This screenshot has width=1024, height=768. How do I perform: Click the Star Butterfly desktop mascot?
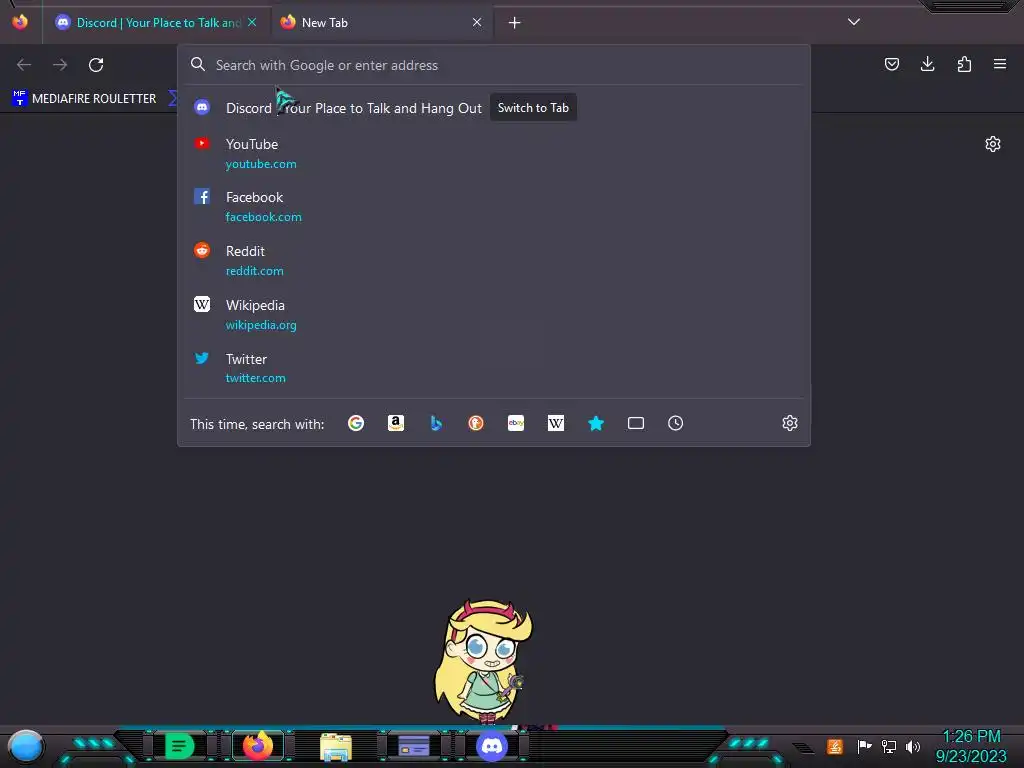click(x=483, y=662)
